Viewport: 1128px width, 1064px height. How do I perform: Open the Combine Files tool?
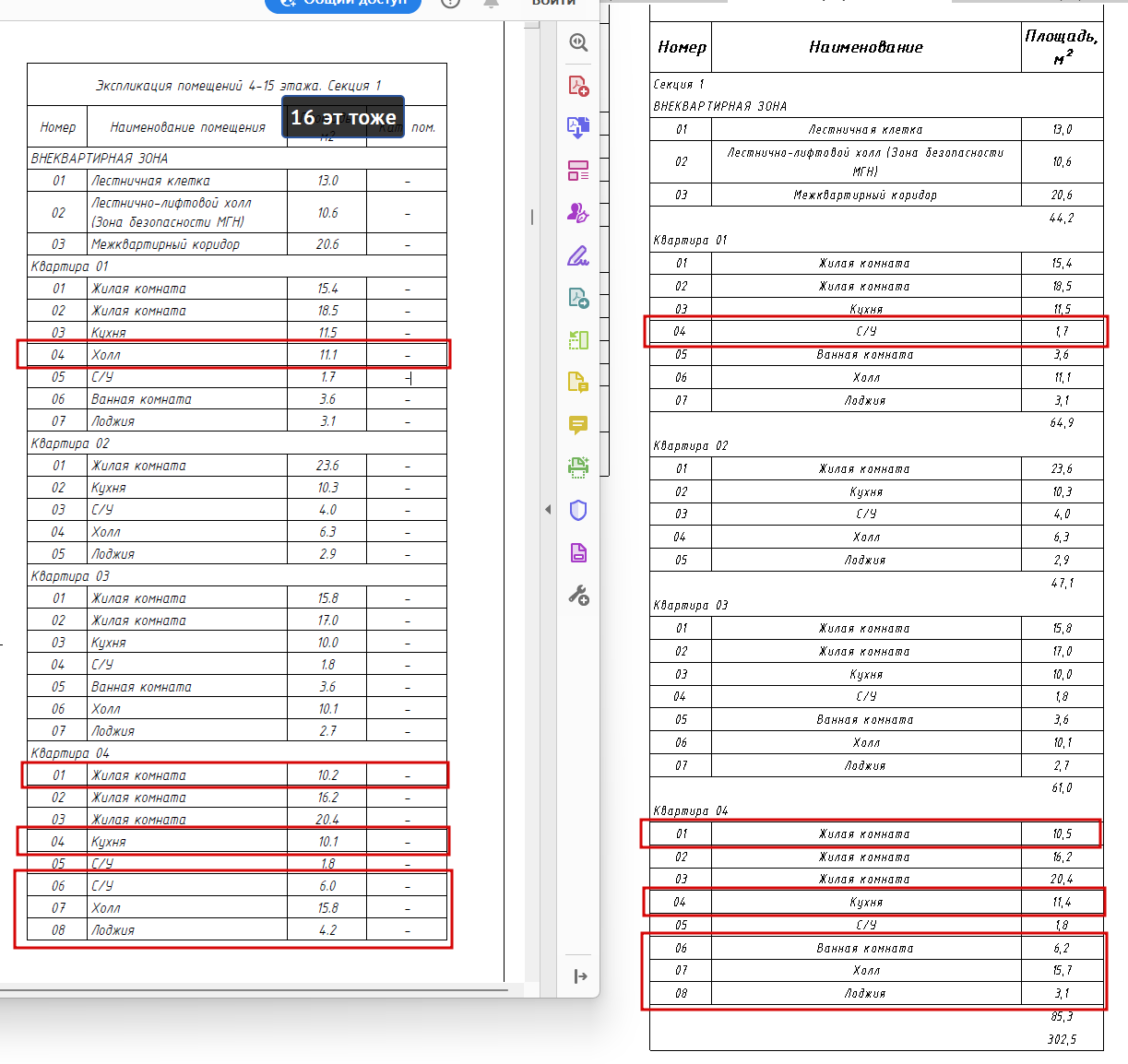coord(578,127)
